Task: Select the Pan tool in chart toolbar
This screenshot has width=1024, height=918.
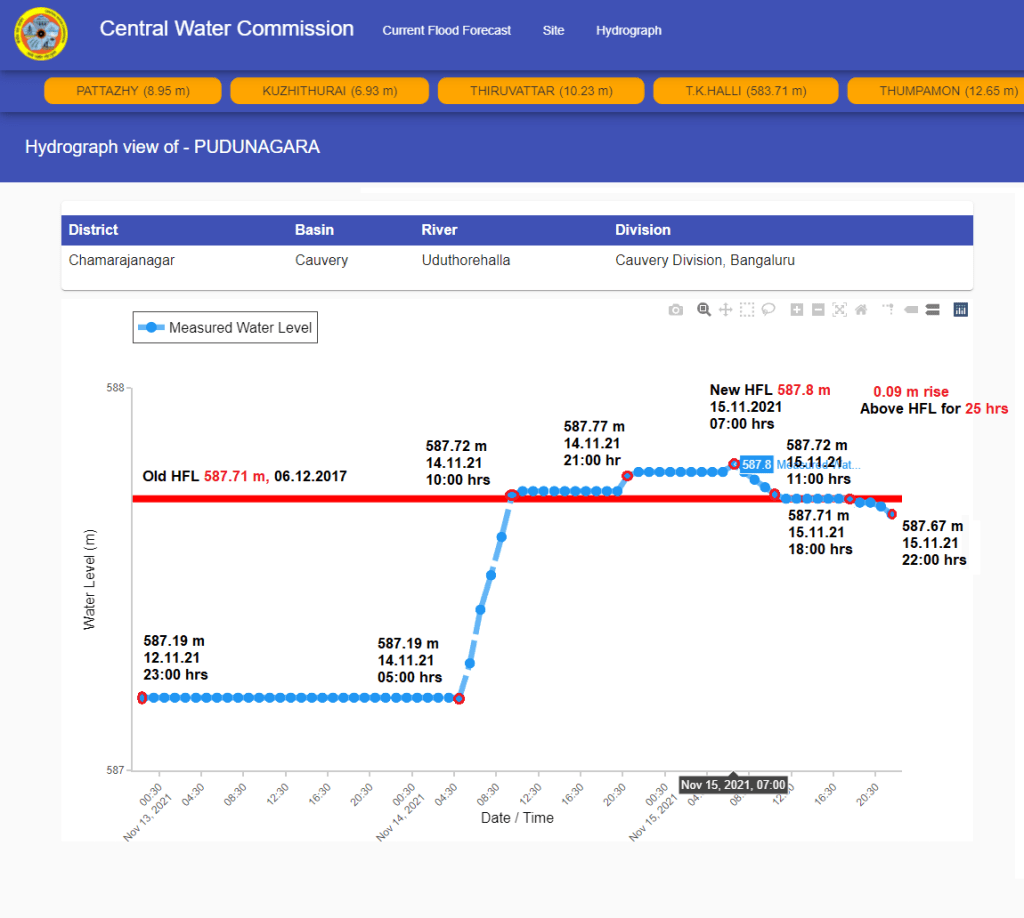Action: pyautogui.click(x=726, y=310)
